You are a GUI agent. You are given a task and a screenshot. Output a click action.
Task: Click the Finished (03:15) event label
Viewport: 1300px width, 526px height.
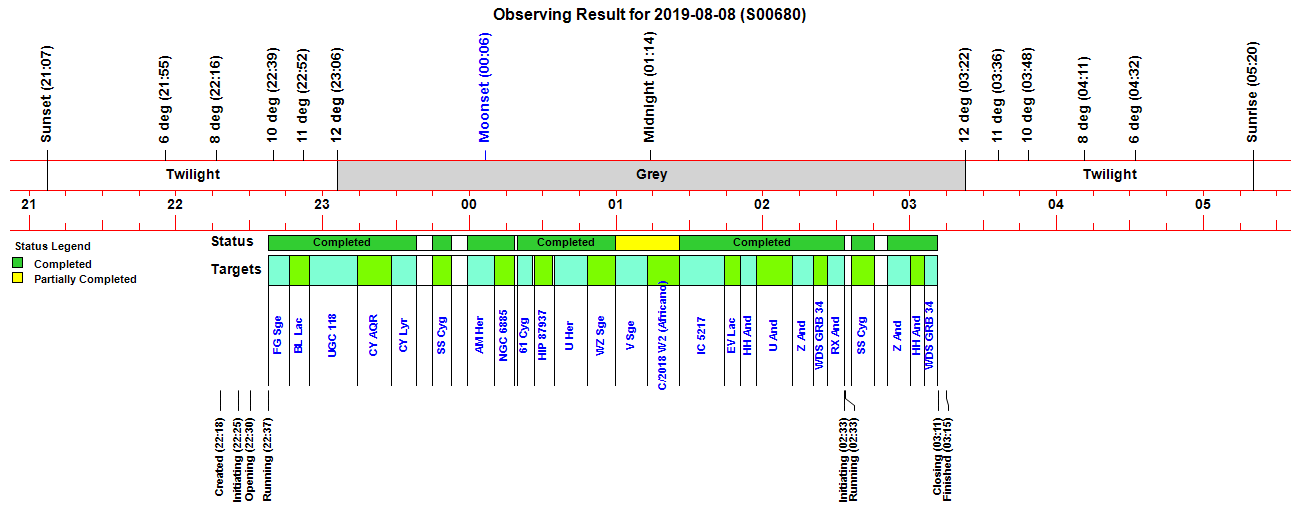click(x=948, y=458)
